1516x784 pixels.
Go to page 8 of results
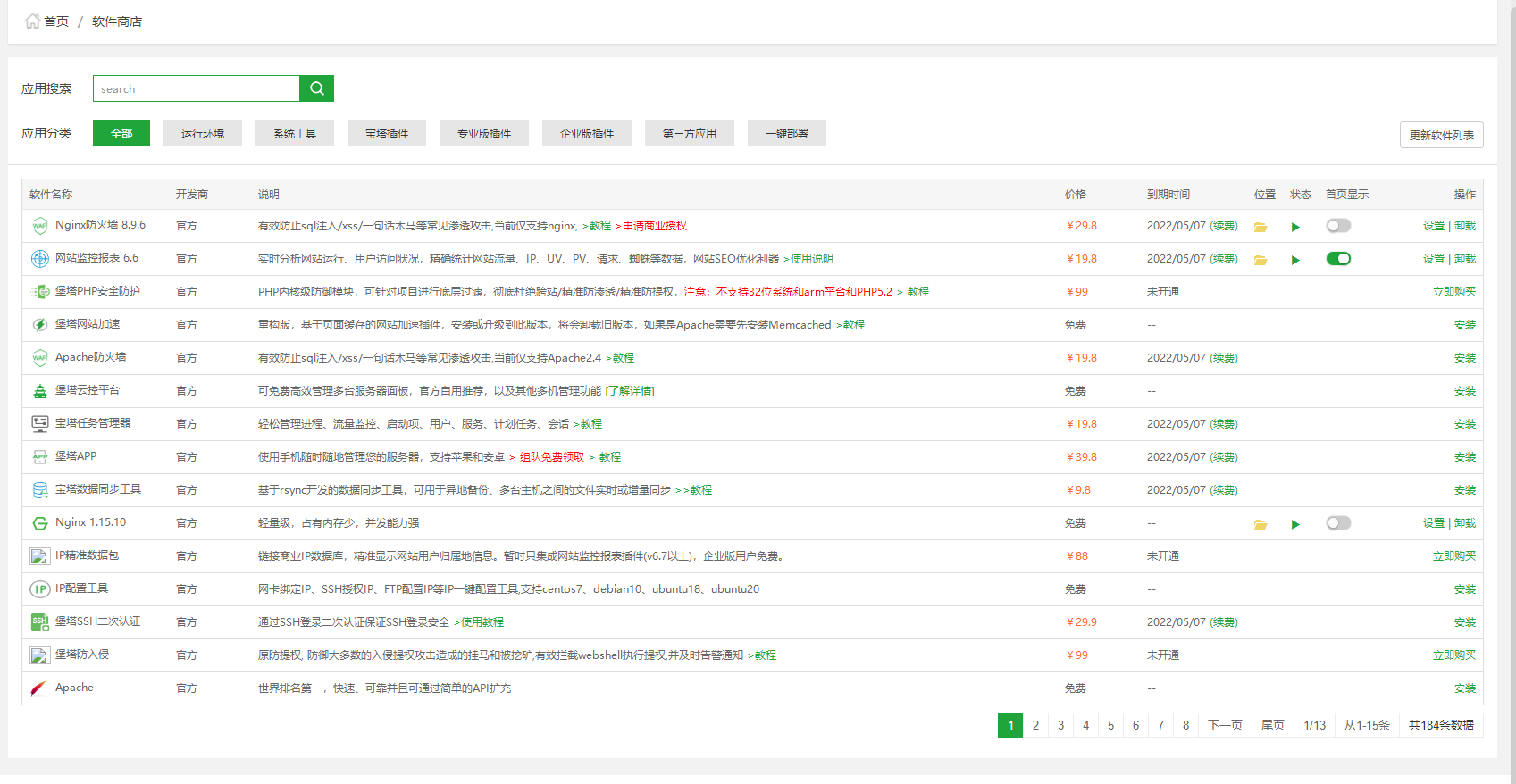point(1185,725)
